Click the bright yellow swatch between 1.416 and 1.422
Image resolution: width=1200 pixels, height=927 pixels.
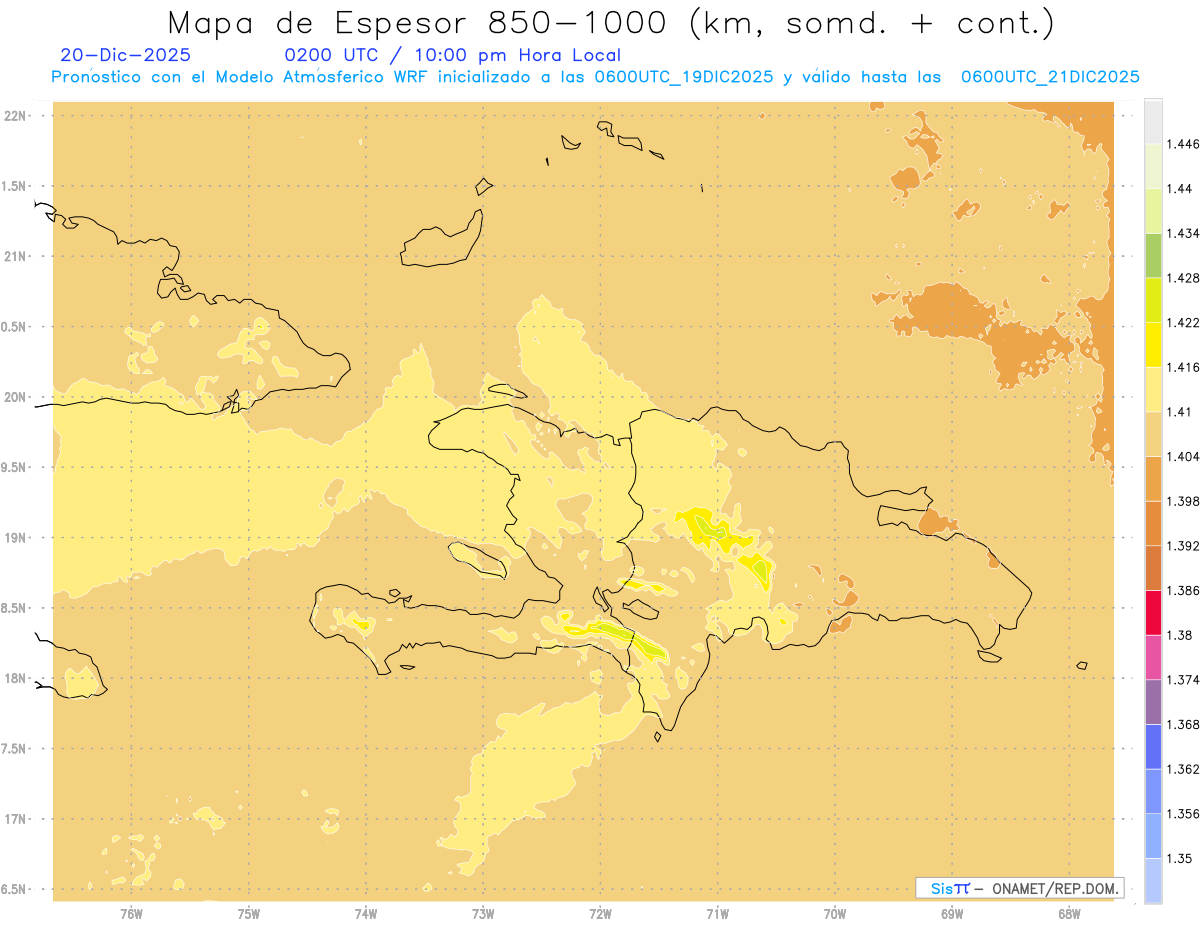pos(1153,345)
